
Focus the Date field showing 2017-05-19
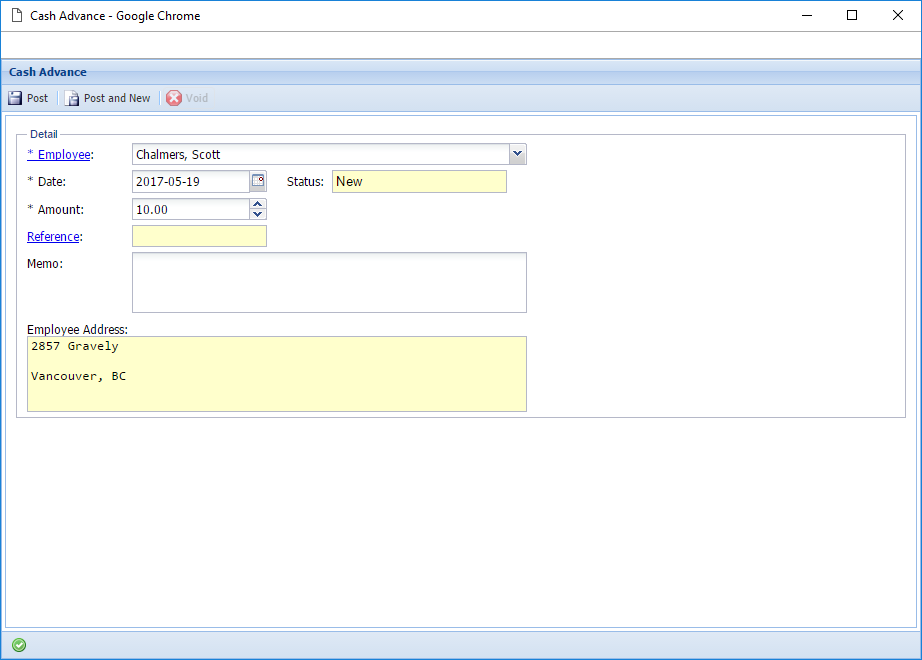190,181
